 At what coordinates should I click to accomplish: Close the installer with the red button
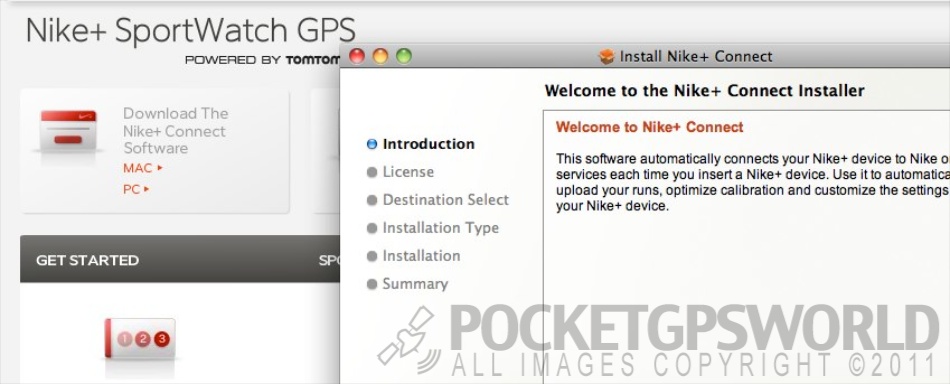(x=357, y=56)
